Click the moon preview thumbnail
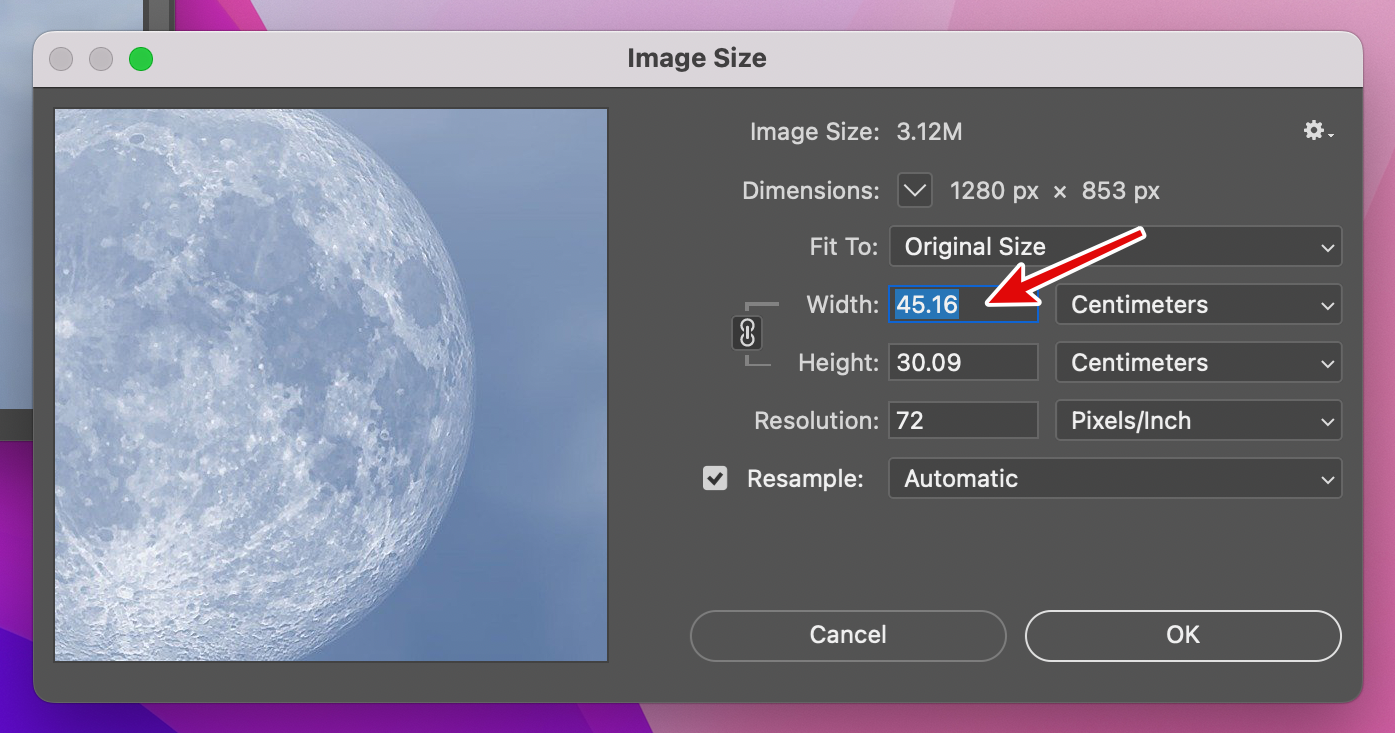The height and width of the screenshot is (733, 1395). pos(331,385)
